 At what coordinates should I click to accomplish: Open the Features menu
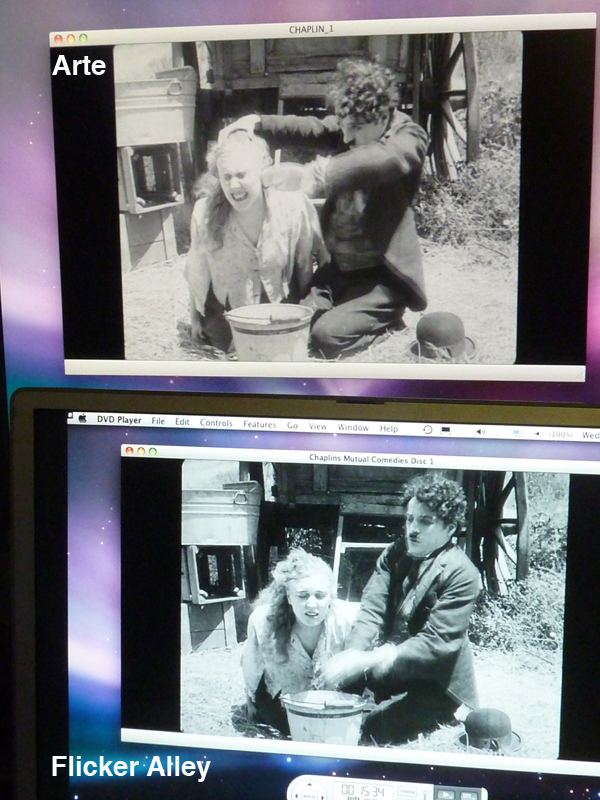coord(260,424)
